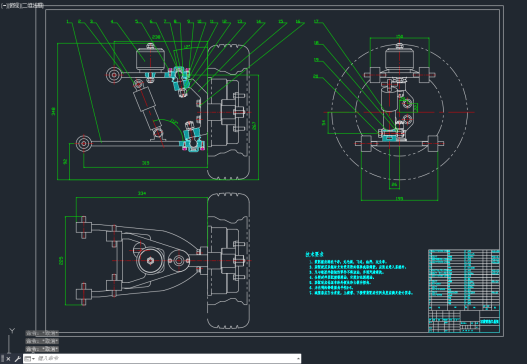
Task: Click the UCS Y axis icon
Action: 12,331
